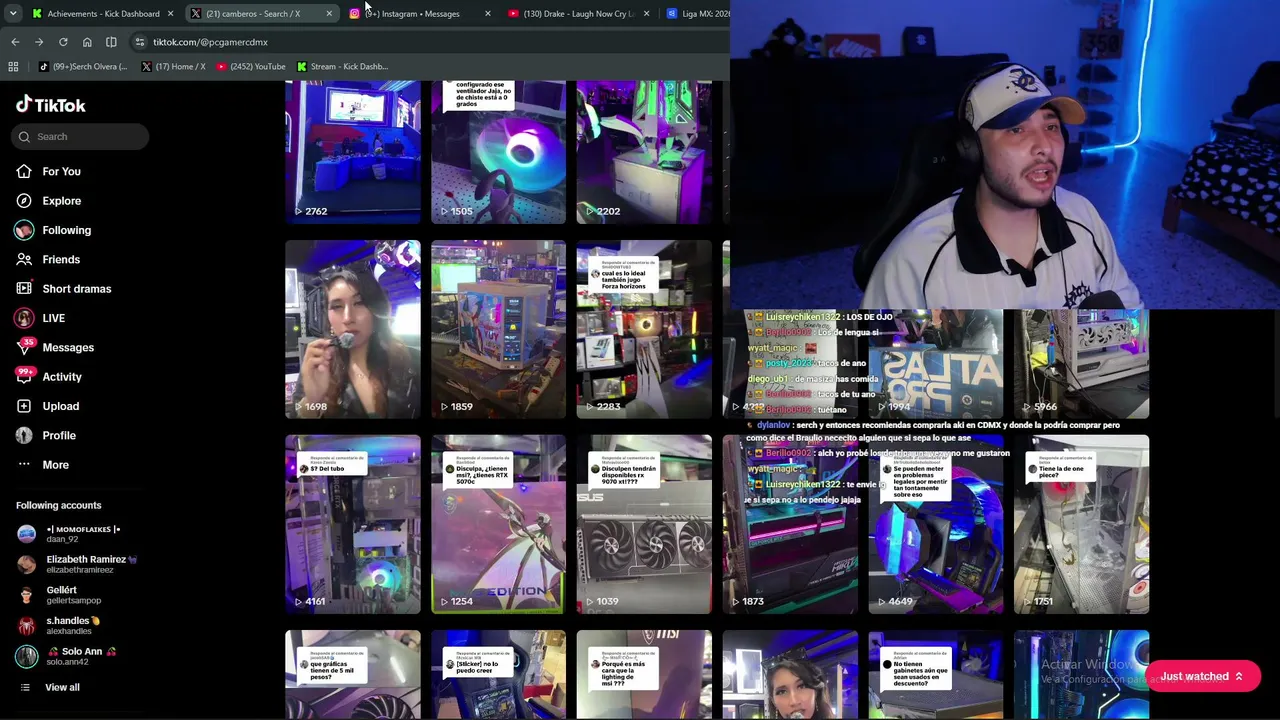Click the split view toolbar icon

(111, 42)
